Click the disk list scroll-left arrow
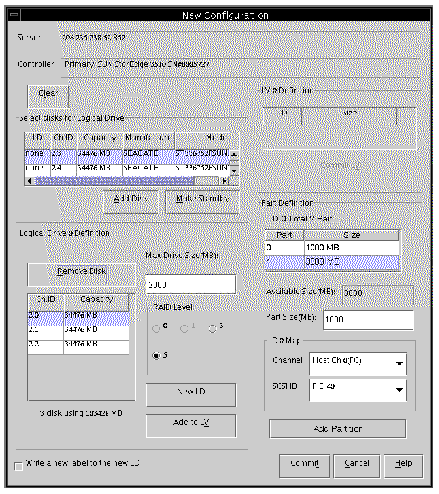The height and width of the screenshot is (494, 439). (30, 181)
